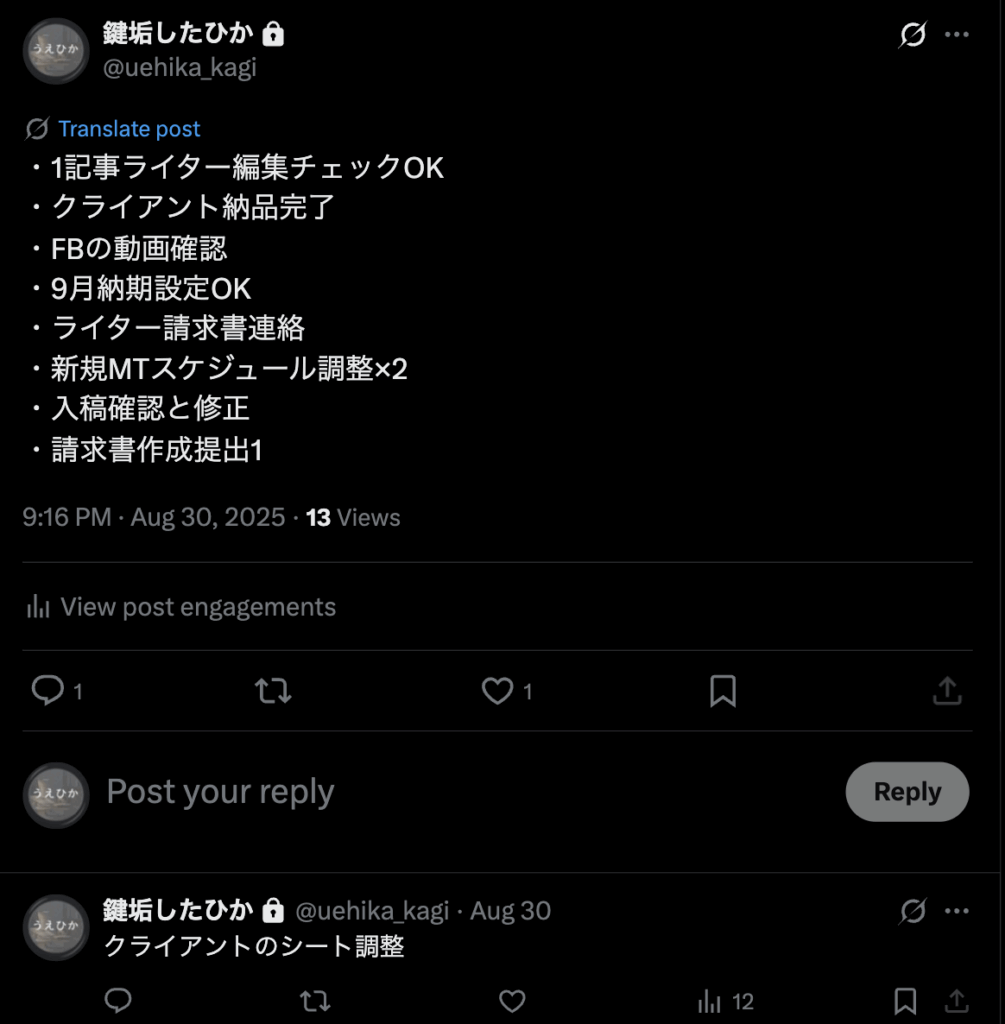Click Grok icon on main post header
1005x1024 pixels.
(912, 35)
